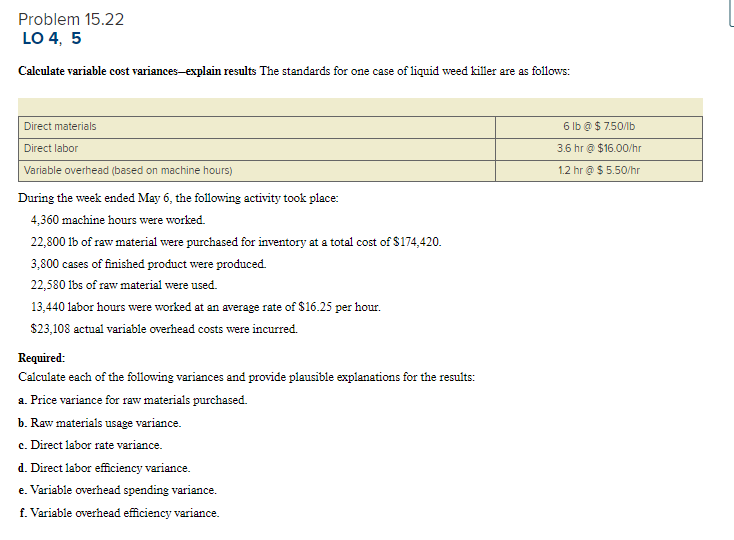
Task: Select 'Variable overhead (based on machine hours)' cell
Action: pyautogui.click(x=257, y=170)
